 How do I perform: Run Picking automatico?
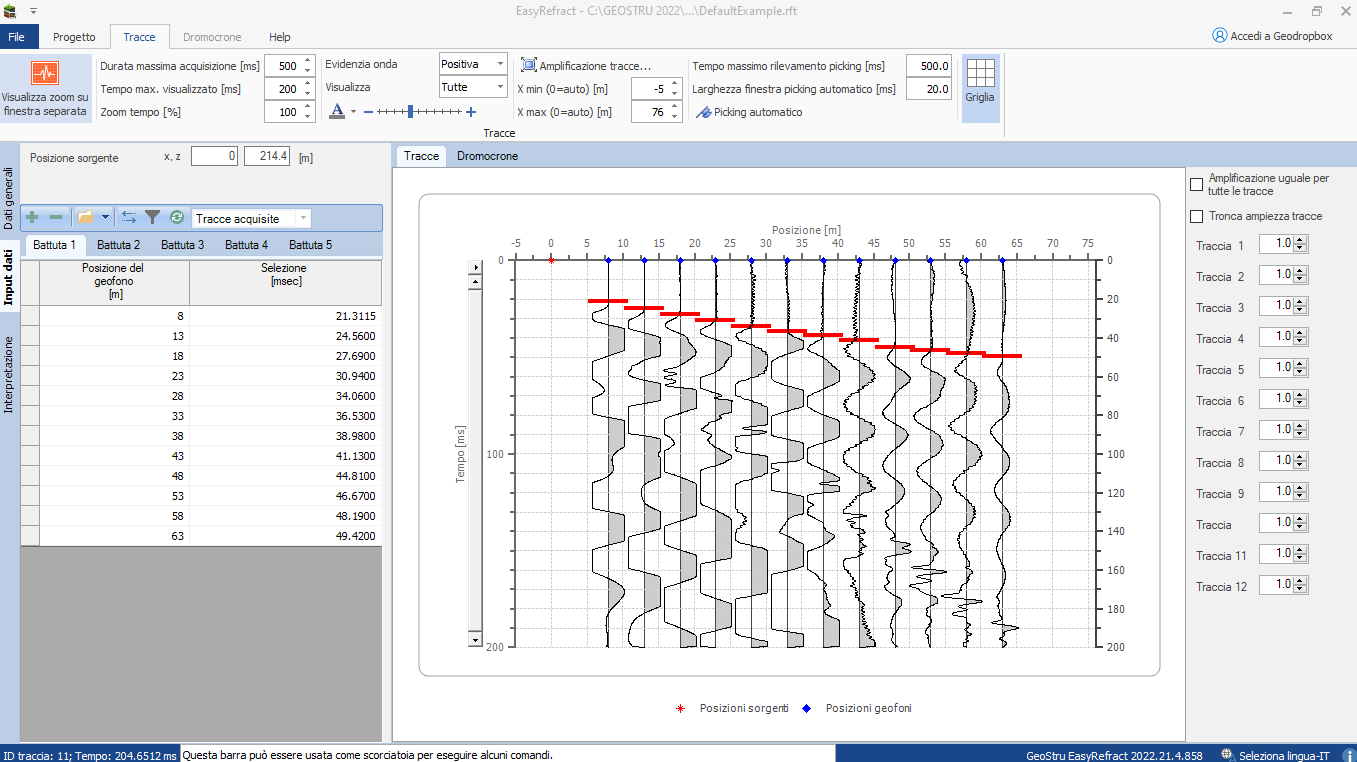pos(749,112)
